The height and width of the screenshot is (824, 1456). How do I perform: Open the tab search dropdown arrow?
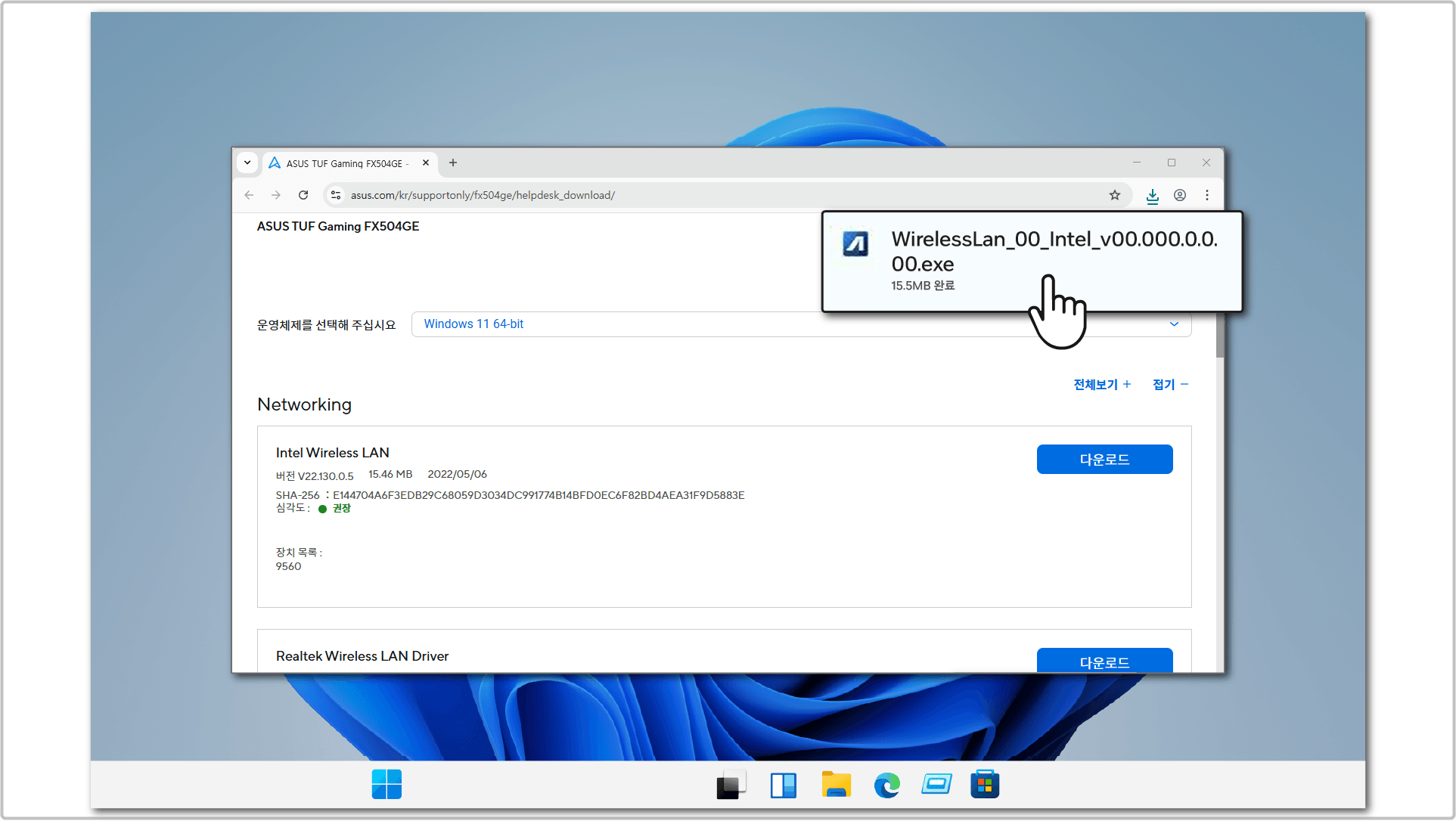tap(247, 163)
